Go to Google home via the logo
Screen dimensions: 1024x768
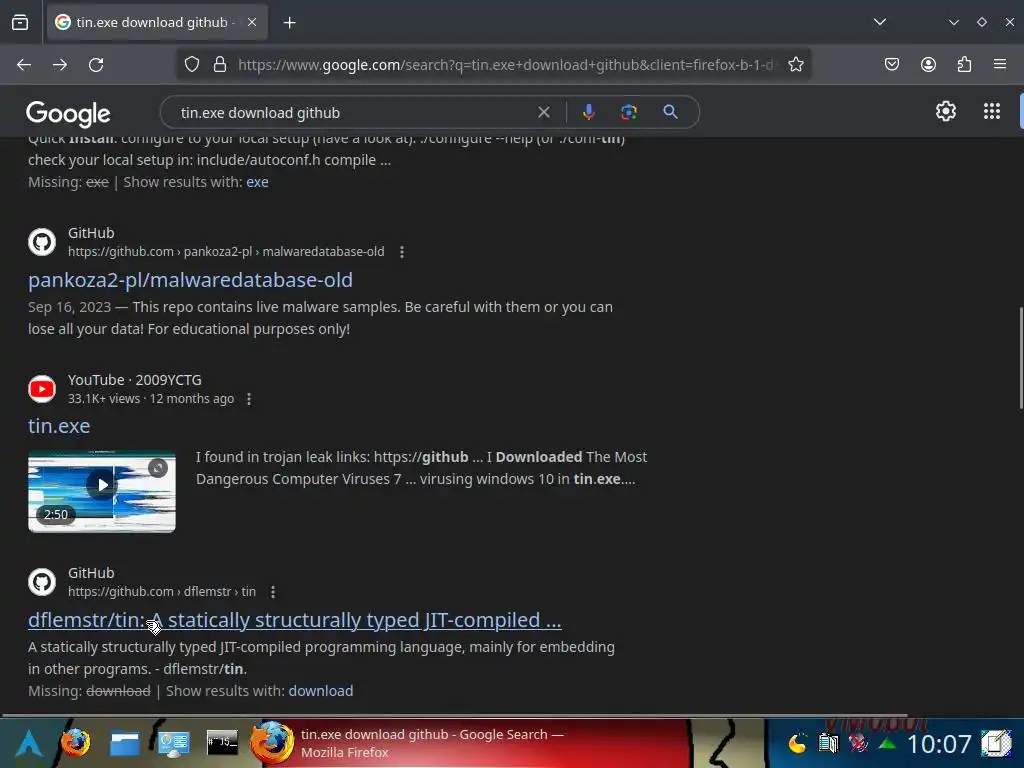(x=68, y=114)
